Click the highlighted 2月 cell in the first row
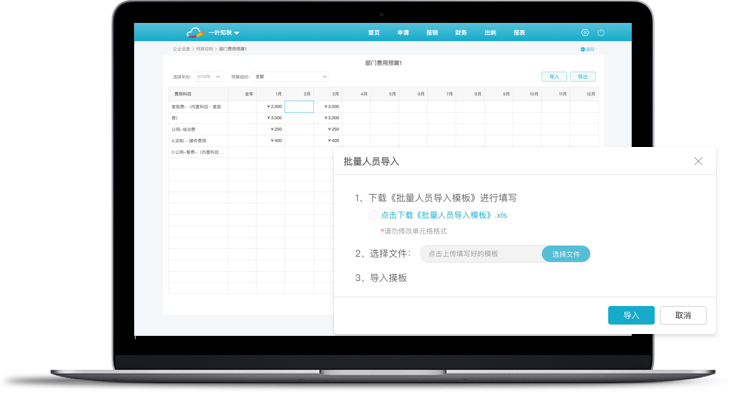 [299, 107]
